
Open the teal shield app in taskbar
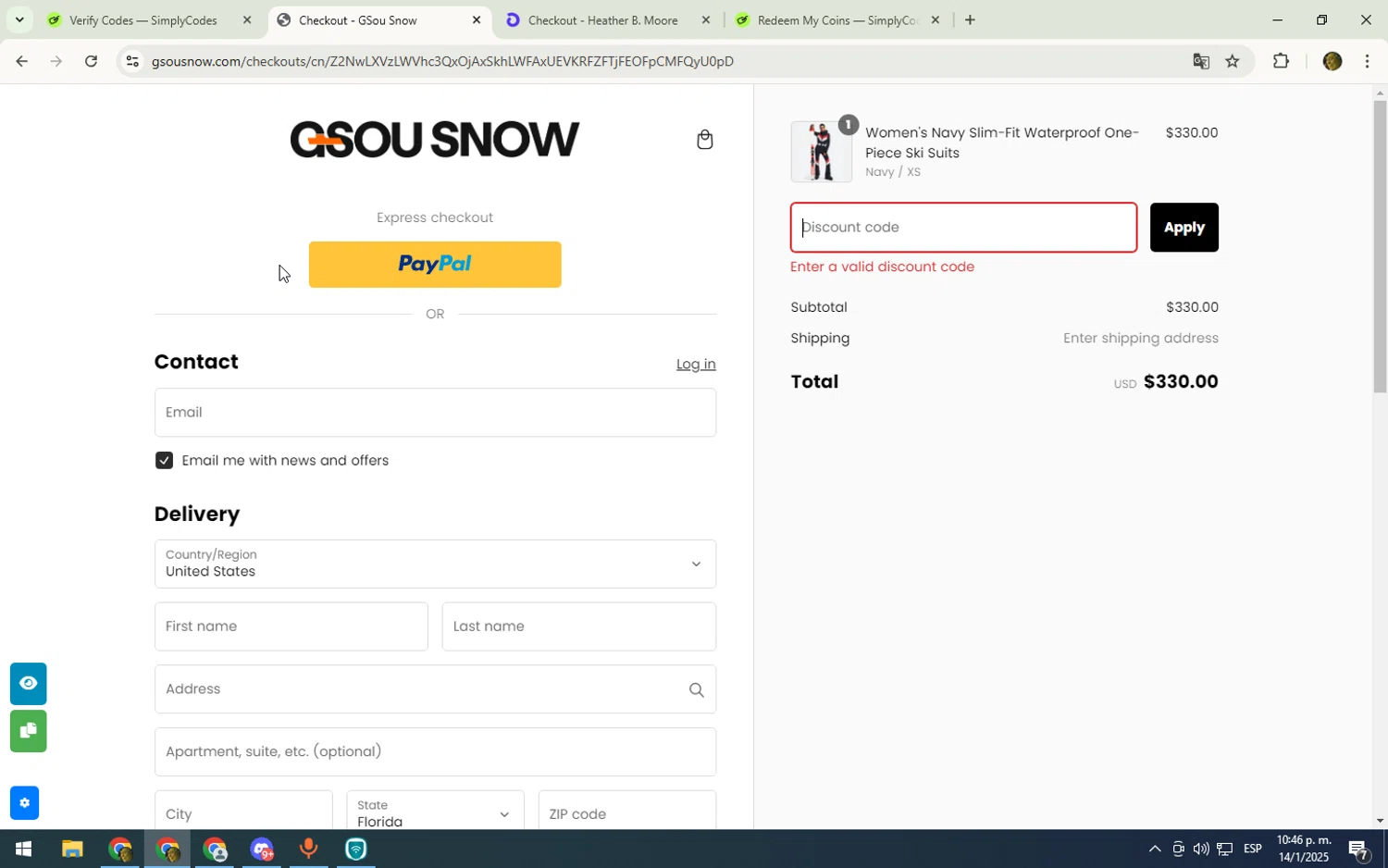(356, 849)
